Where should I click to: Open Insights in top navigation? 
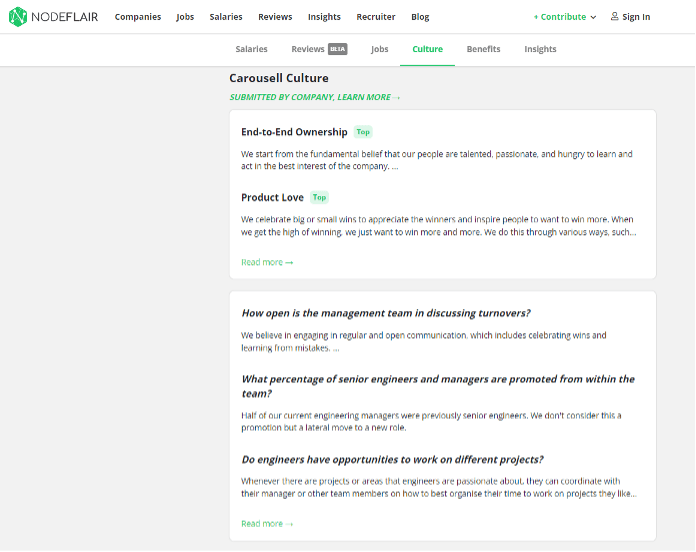(324, 17)
